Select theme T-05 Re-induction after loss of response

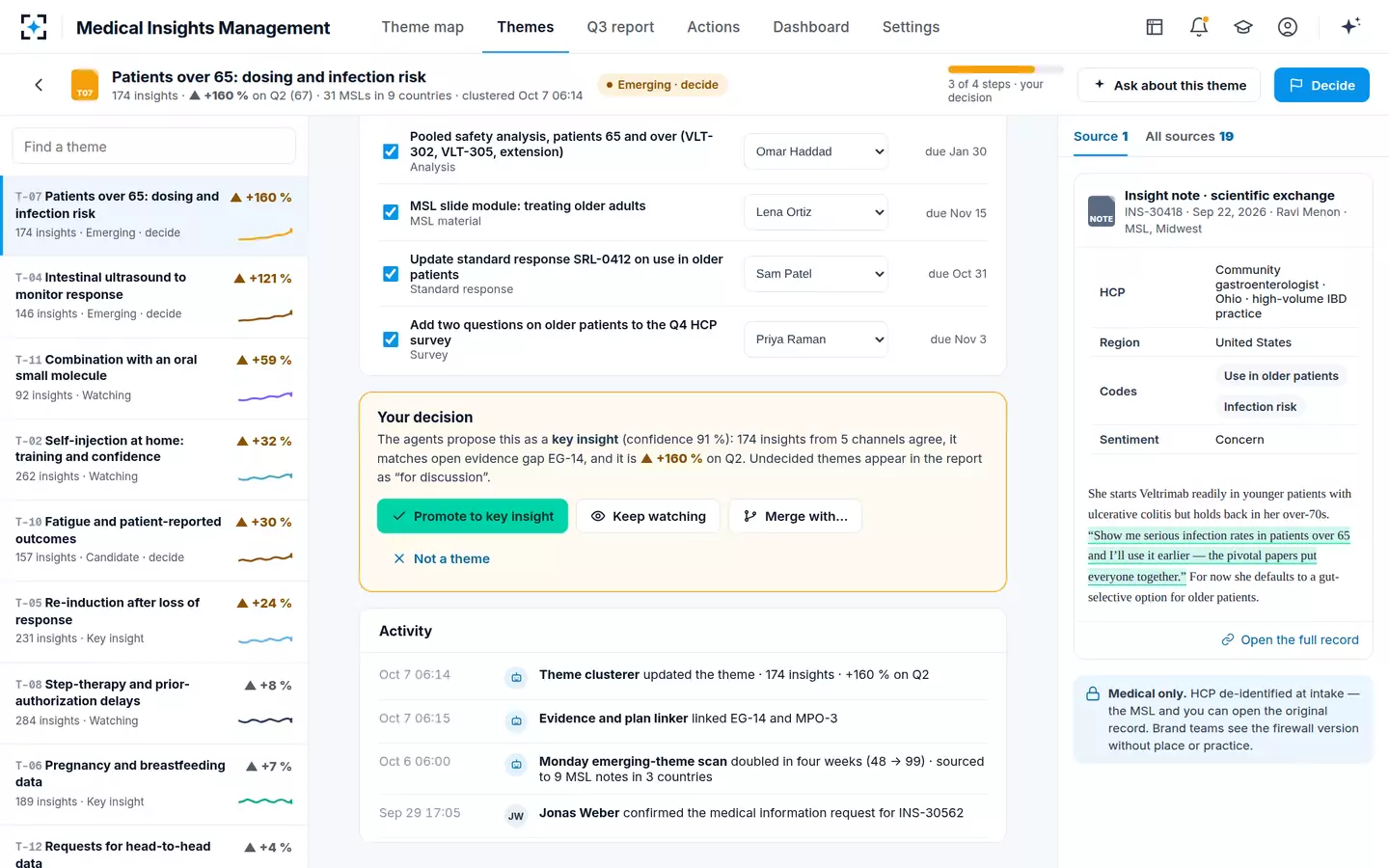coord(154,620)
